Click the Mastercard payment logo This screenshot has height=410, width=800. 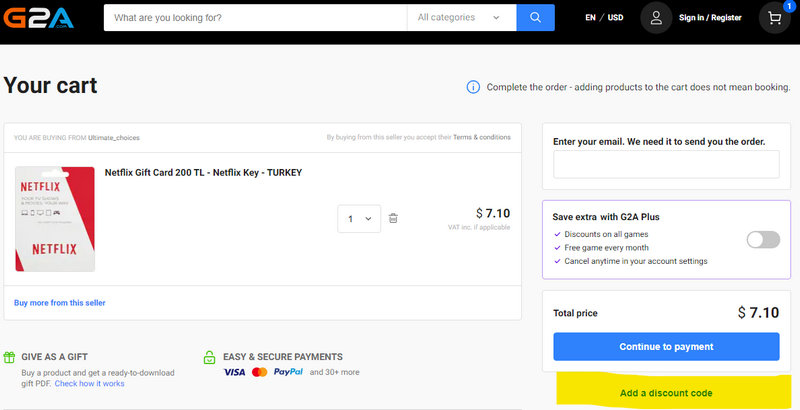(x=260, y=372)
